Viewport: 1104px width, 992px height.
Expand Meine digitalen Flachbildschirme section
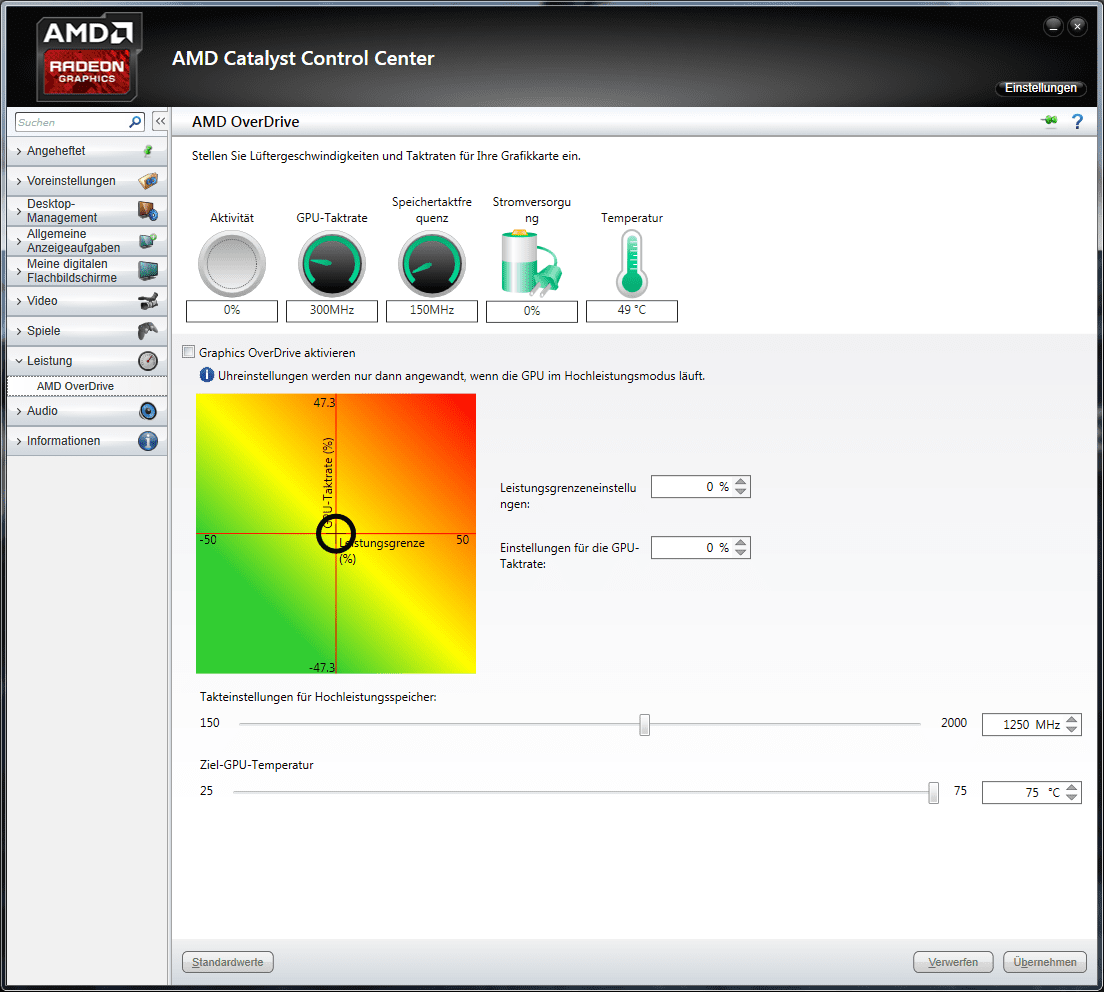click(19, 271)
